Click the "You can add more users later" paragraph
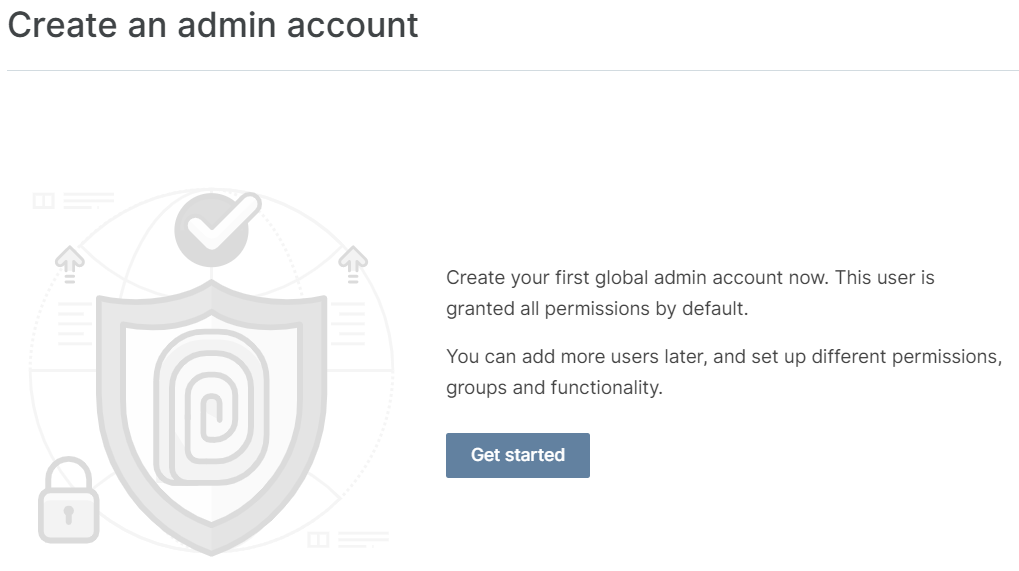The width and height of the screenshot is (1019, 571). (724, 372)
